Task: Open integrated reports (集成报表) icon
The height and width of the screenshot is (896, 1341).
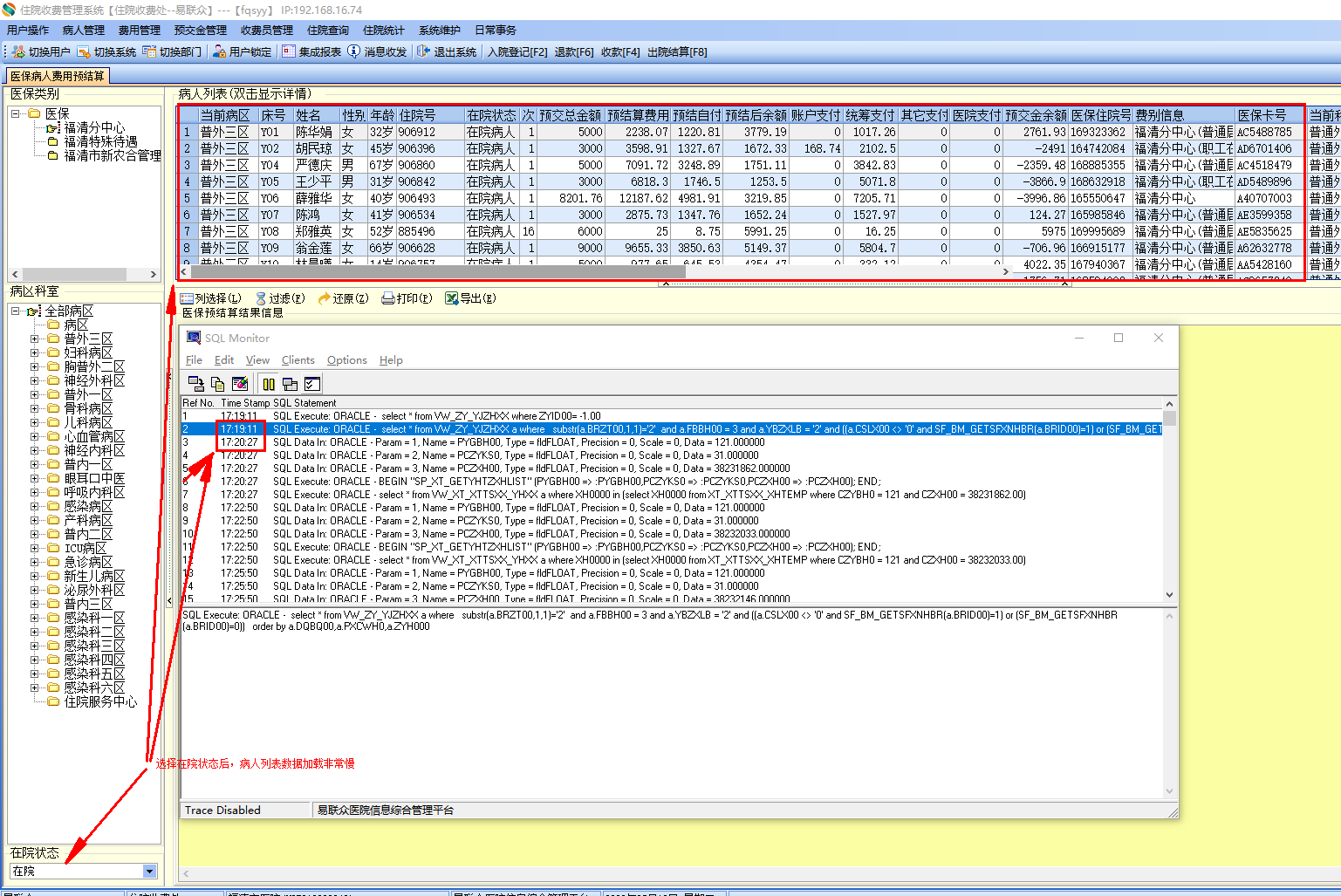Action: [x=289, y=52]
